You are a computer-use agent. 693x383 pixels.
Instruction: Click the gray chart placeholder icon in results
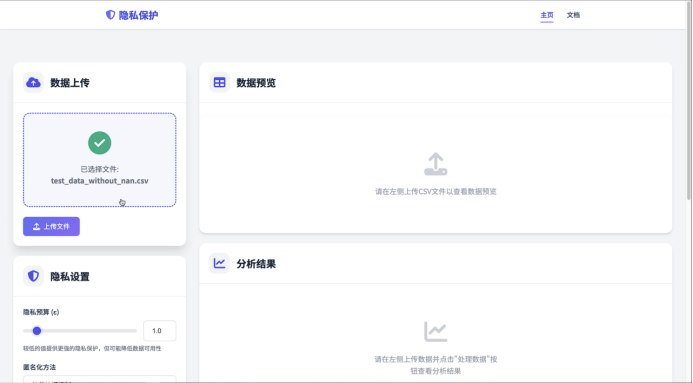pos(436,331)
